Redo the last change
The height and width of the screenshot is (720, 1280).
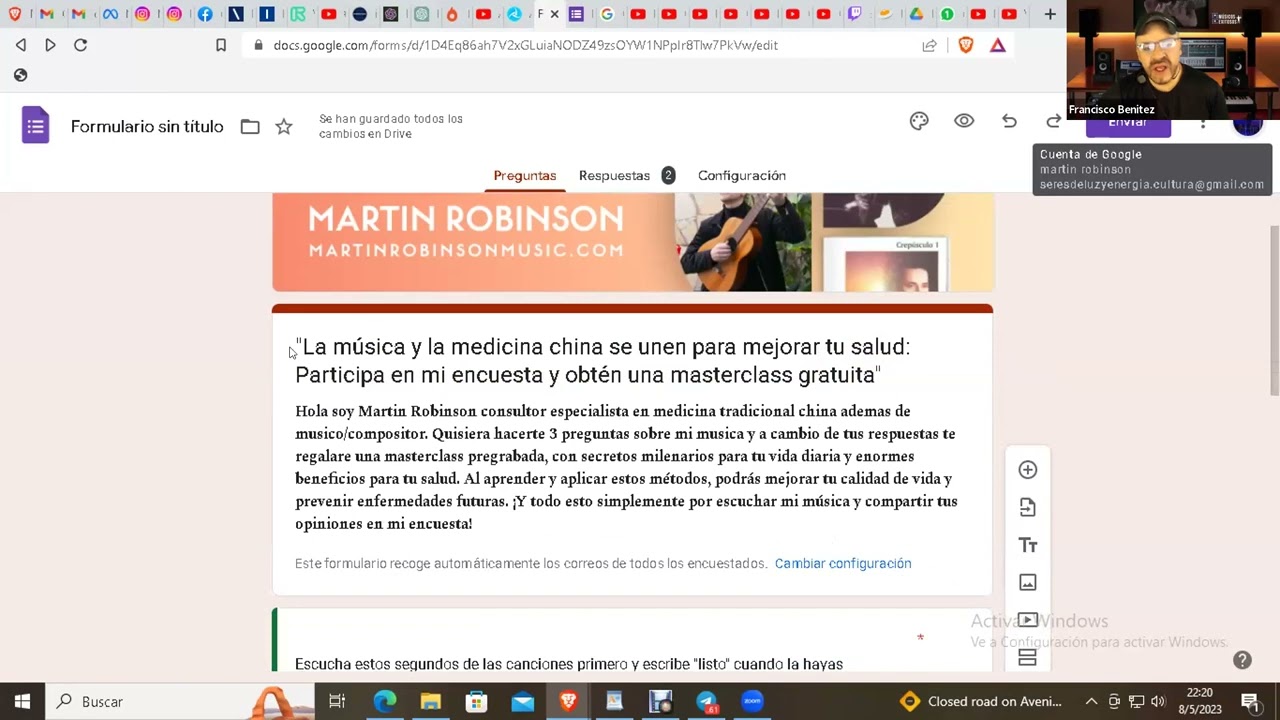tap(1054, 121)
